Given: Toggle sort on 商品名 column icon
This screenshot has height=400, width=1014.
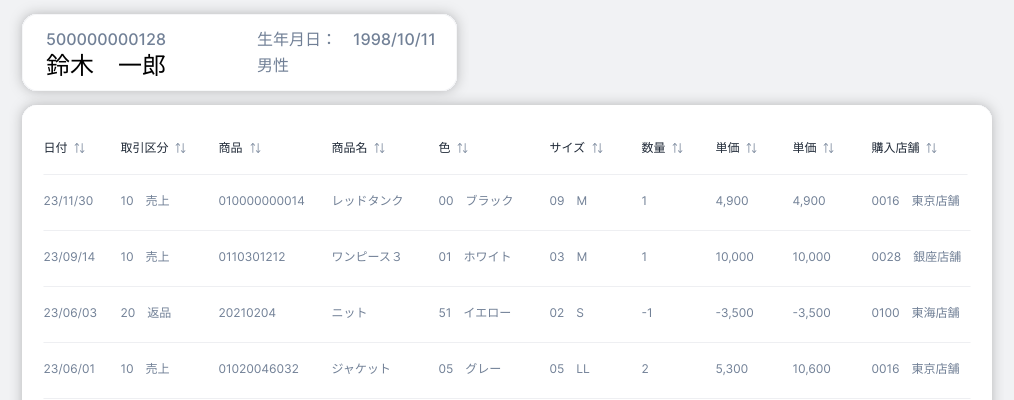Looking at the screenshot, I should click(x=380, y=148).
